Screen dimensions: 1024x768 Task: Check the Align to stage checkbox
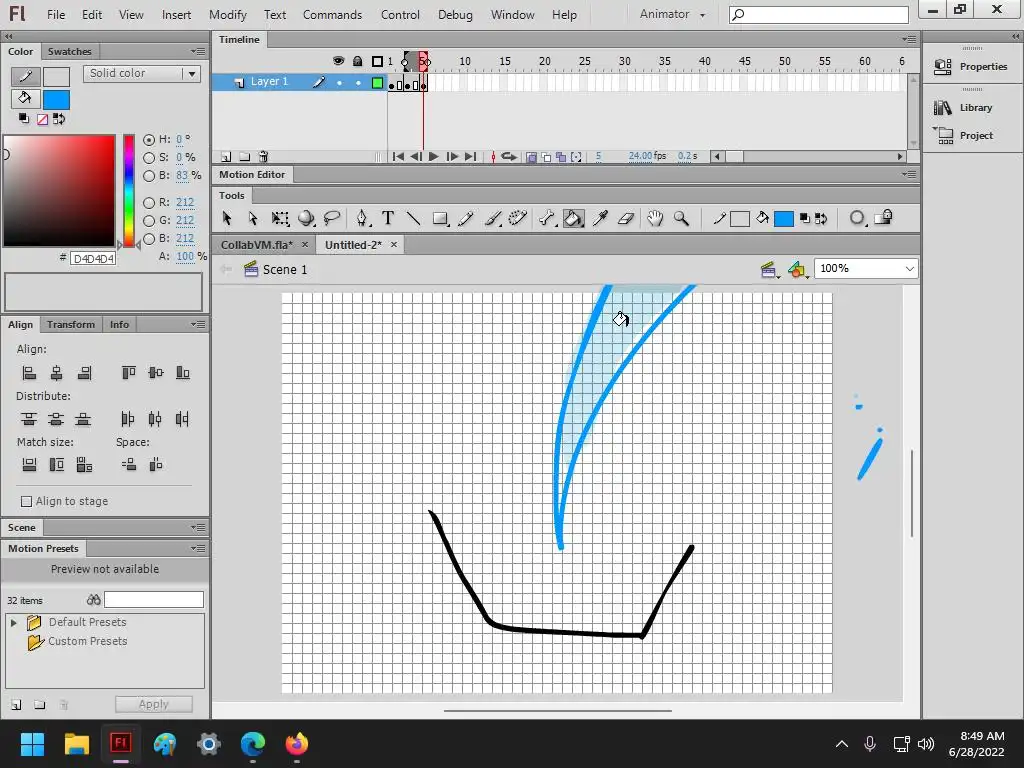point(26,502)
